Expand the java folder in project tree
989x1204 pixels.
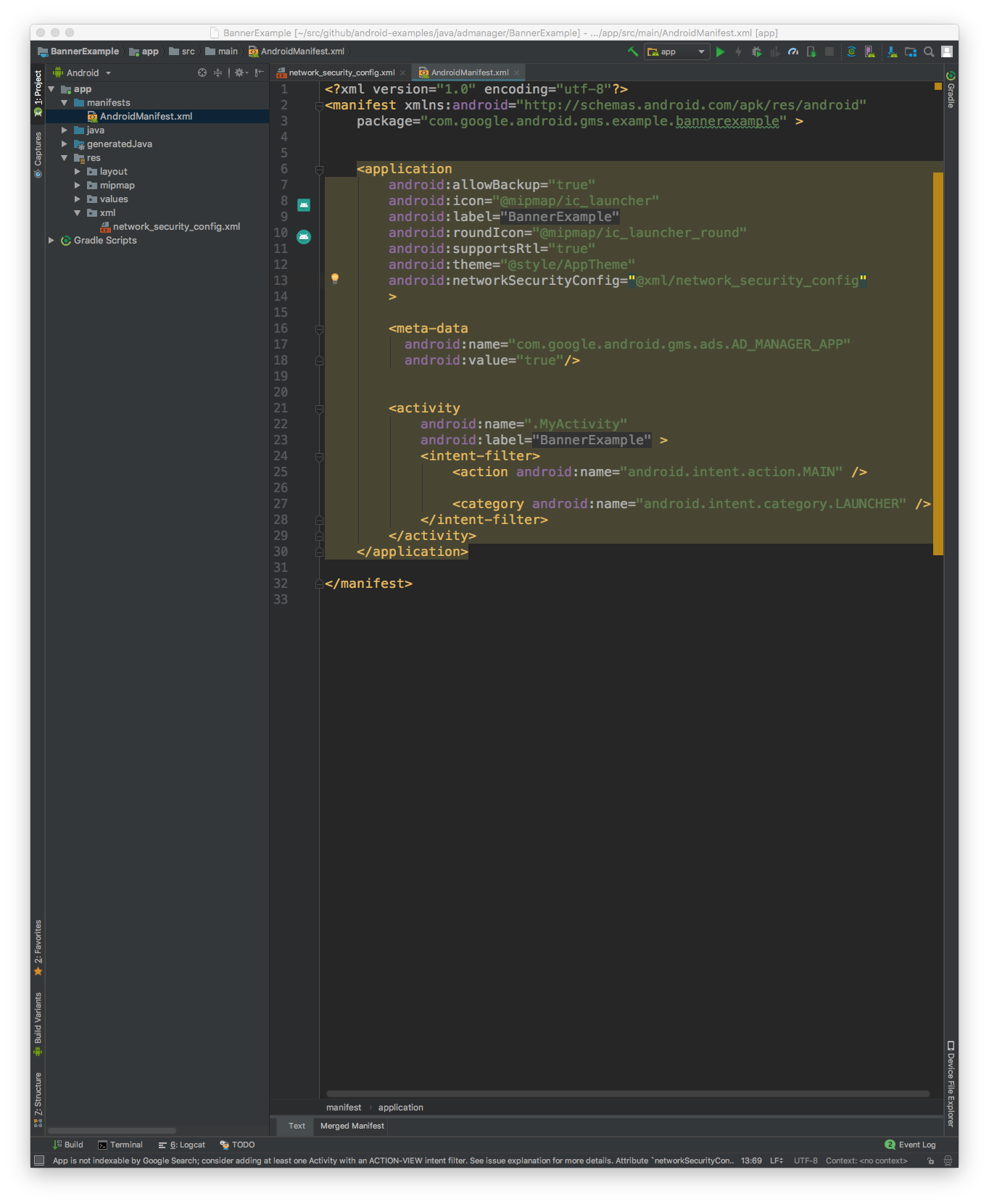[x=65, y=130]
